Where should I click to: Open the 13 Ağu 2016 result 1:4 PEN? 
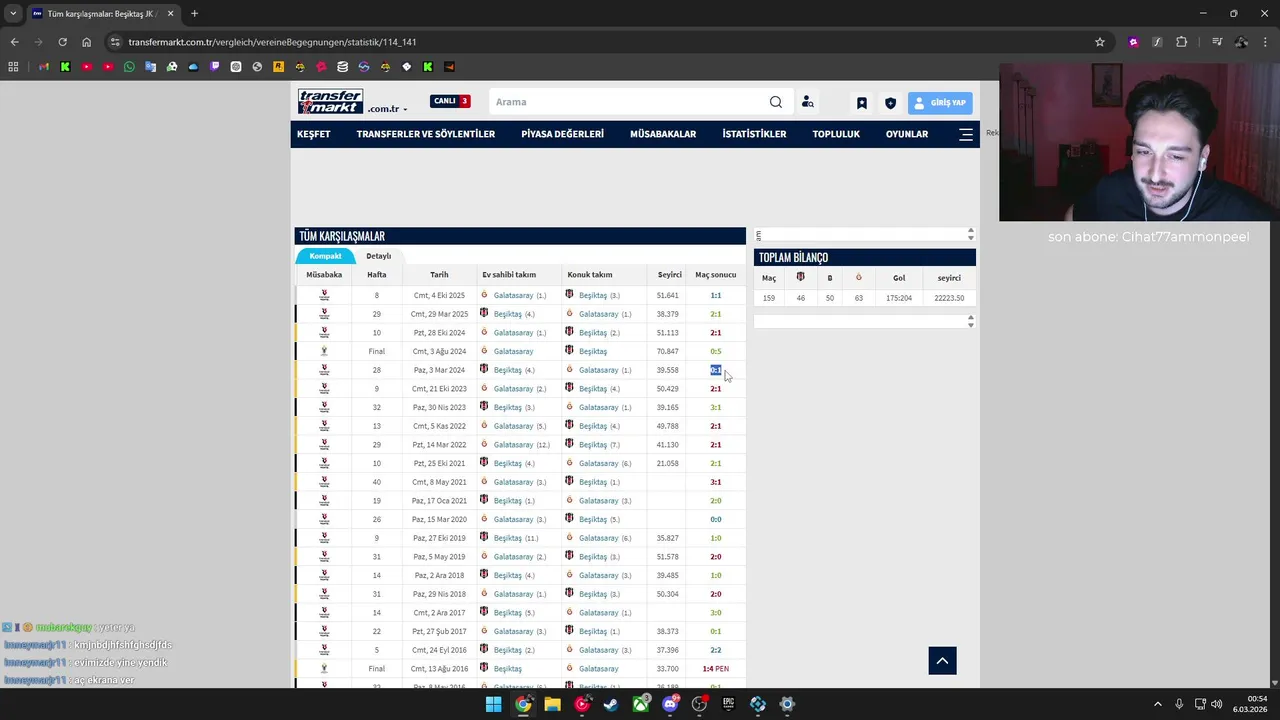tap(716, 669)
